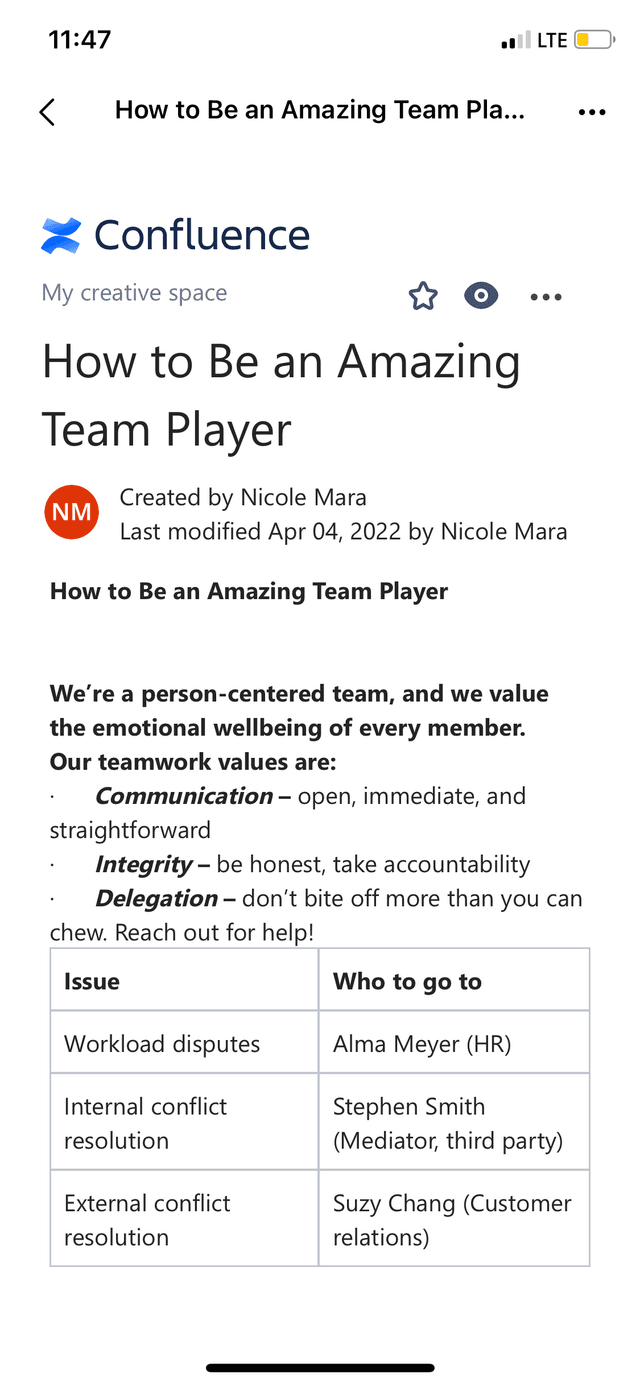
Task: Tap the battery indicator in status bar
Action: pyautogui.click(x=594, y=41)
